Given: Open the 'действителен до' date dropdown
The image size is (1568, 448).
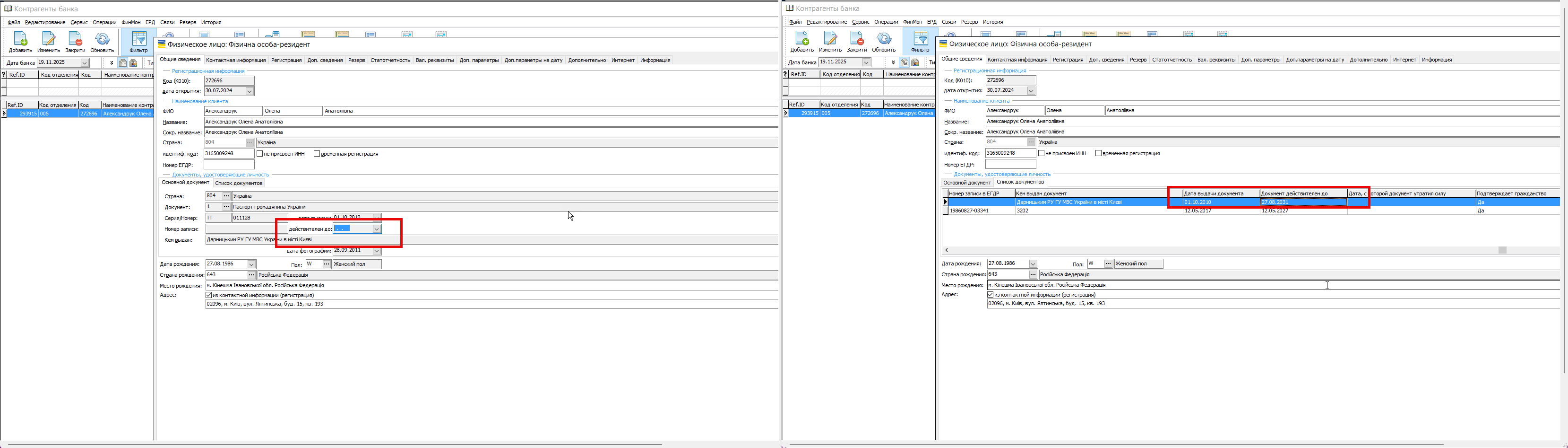Looking at the screenshot, I should (377, 229).
